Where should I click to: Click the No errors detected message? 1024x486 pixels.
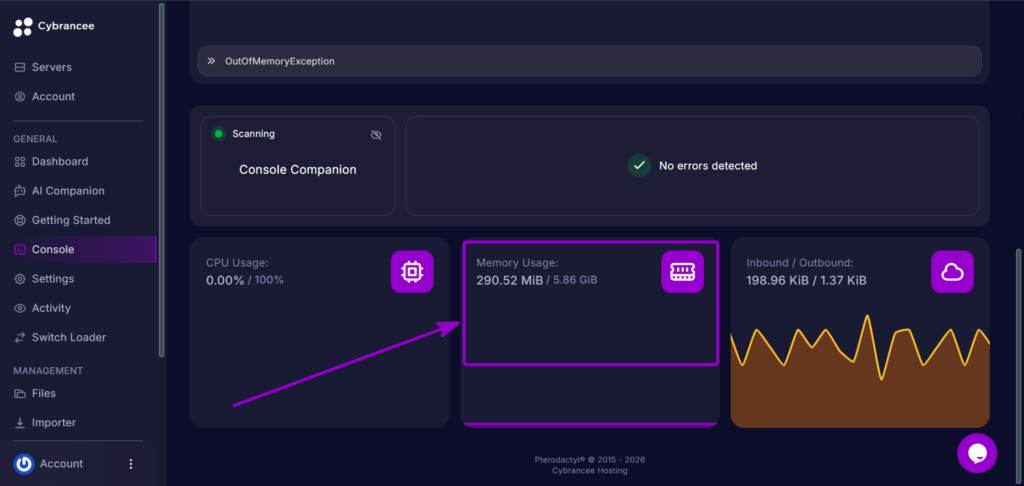tap(708, 166)
